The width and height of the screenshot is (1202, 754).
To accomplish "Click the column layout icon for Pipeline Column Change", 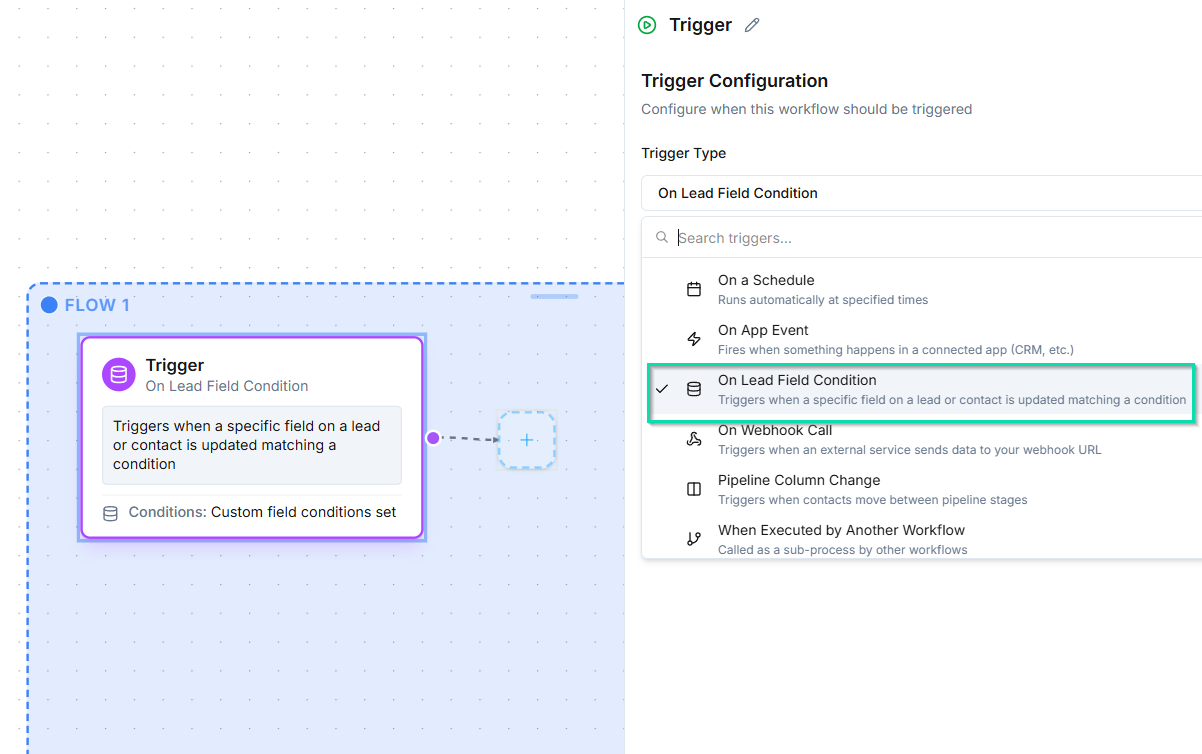I will pos(694,490).
